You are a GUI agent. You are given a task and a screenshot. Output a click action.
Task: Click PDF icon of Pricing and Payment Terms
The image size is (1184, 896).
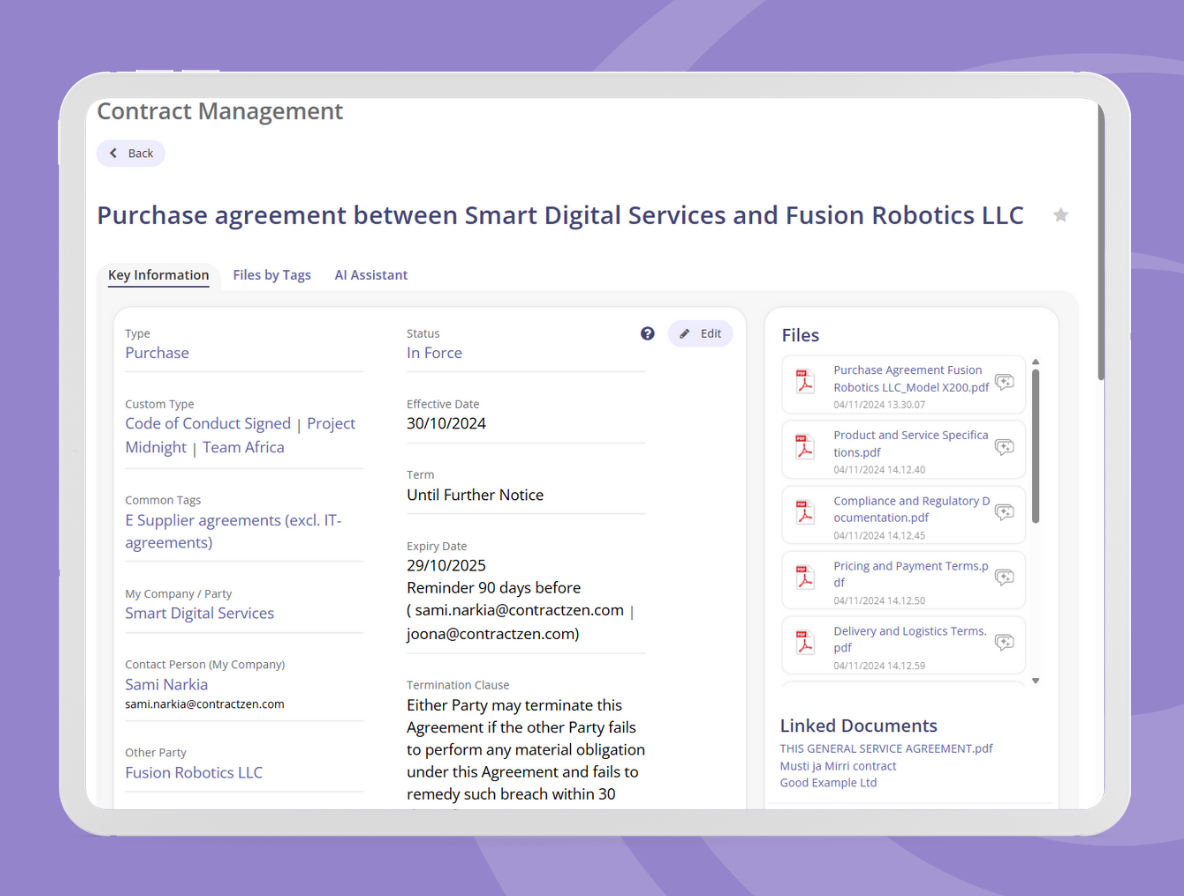(805, 578)
